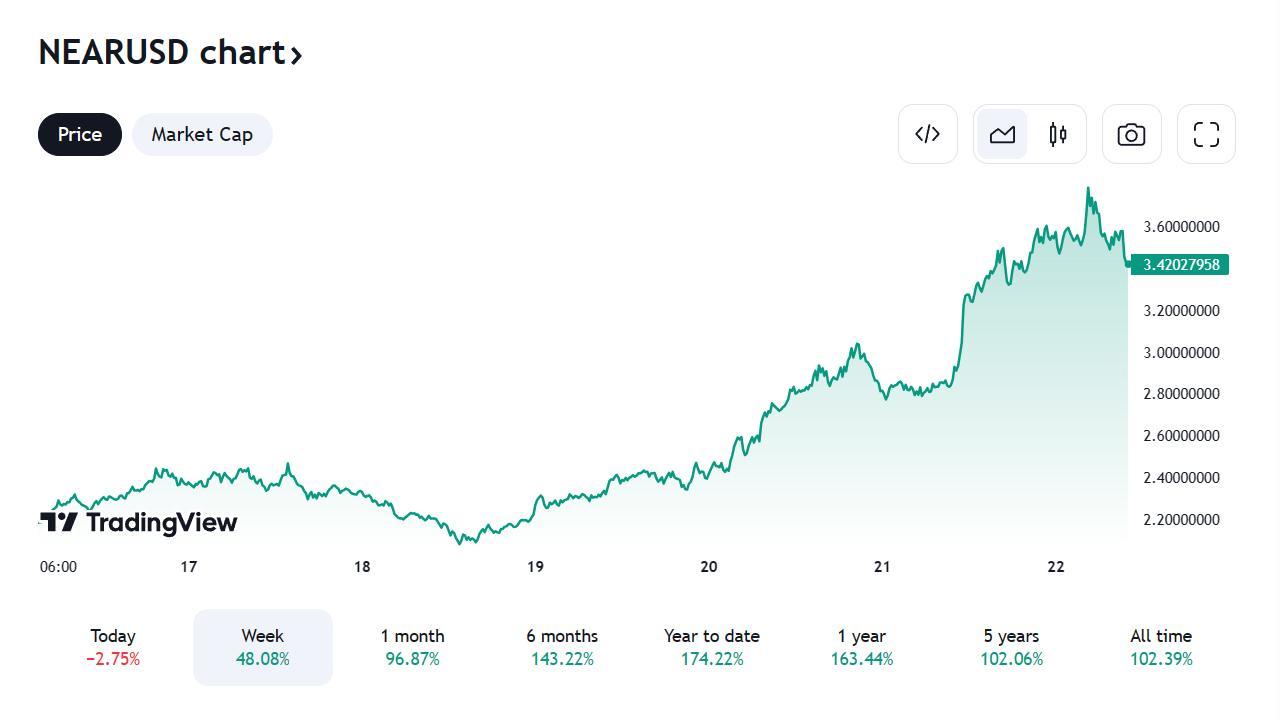Select the Today time range

point(113,647)
